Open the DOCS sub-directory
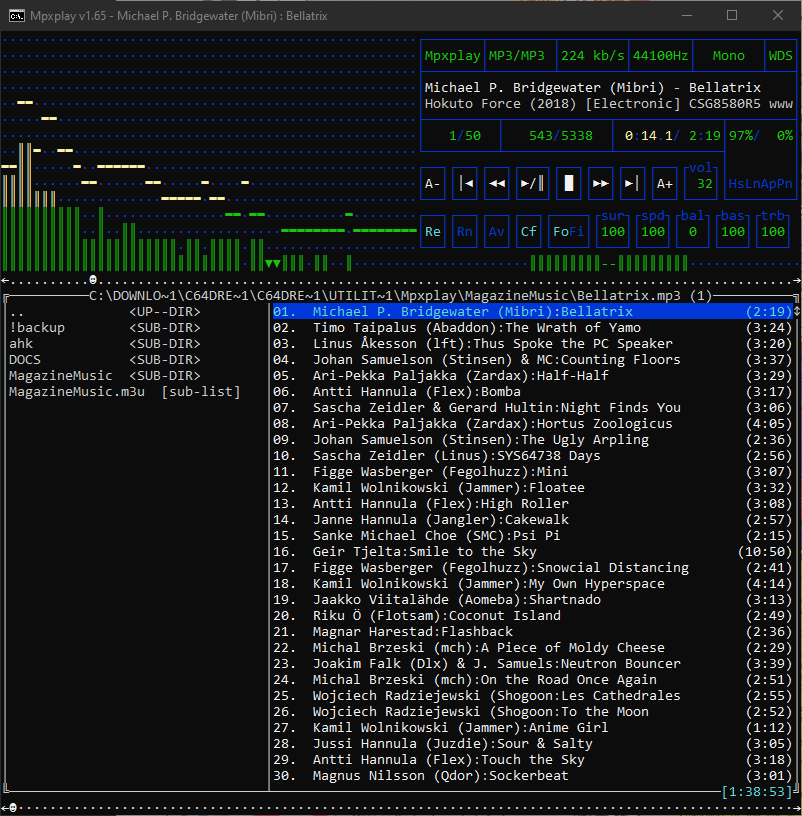The width and height of the screenshot is (802, 816). pyautogui.click(x=105, y=360)
